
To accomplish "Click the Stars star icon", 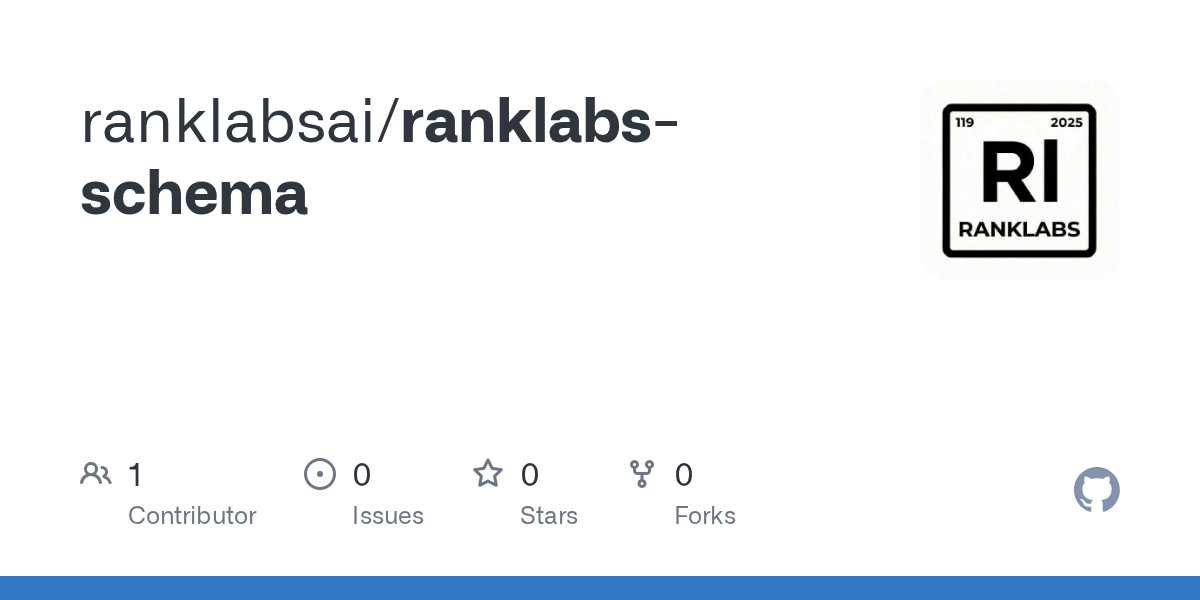I will pos(487,474).
